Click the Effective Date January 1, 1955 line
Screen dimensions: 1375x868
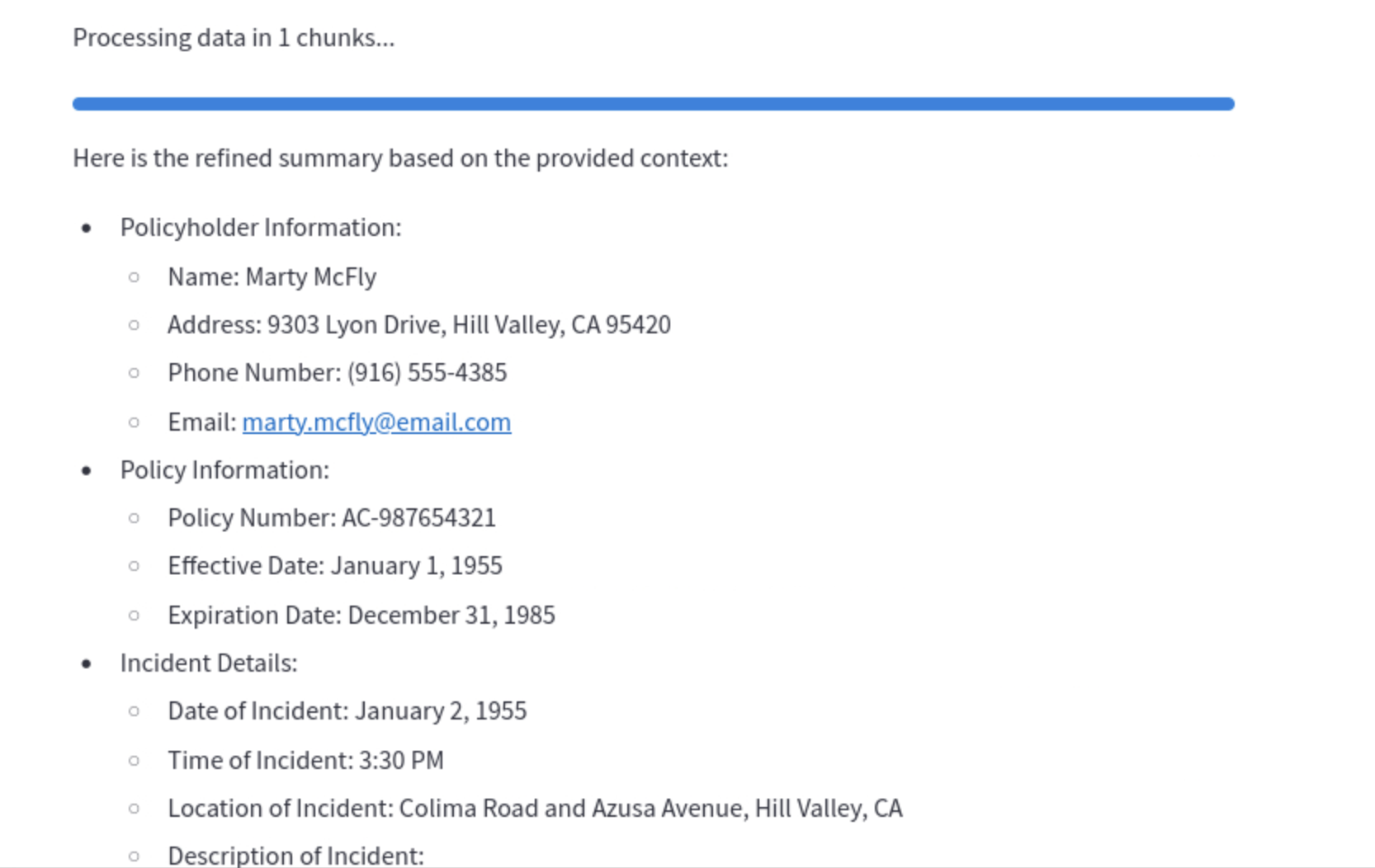(x=334, y=565)
